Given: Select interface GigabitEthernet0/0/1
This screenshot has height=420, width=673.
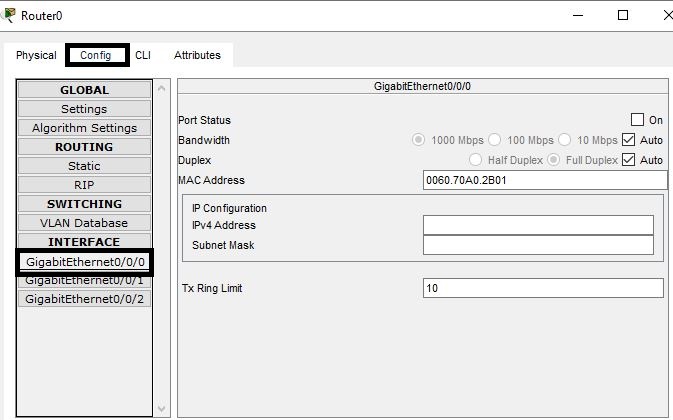Looking at the screenshot, I should click(x=84, y=281).
